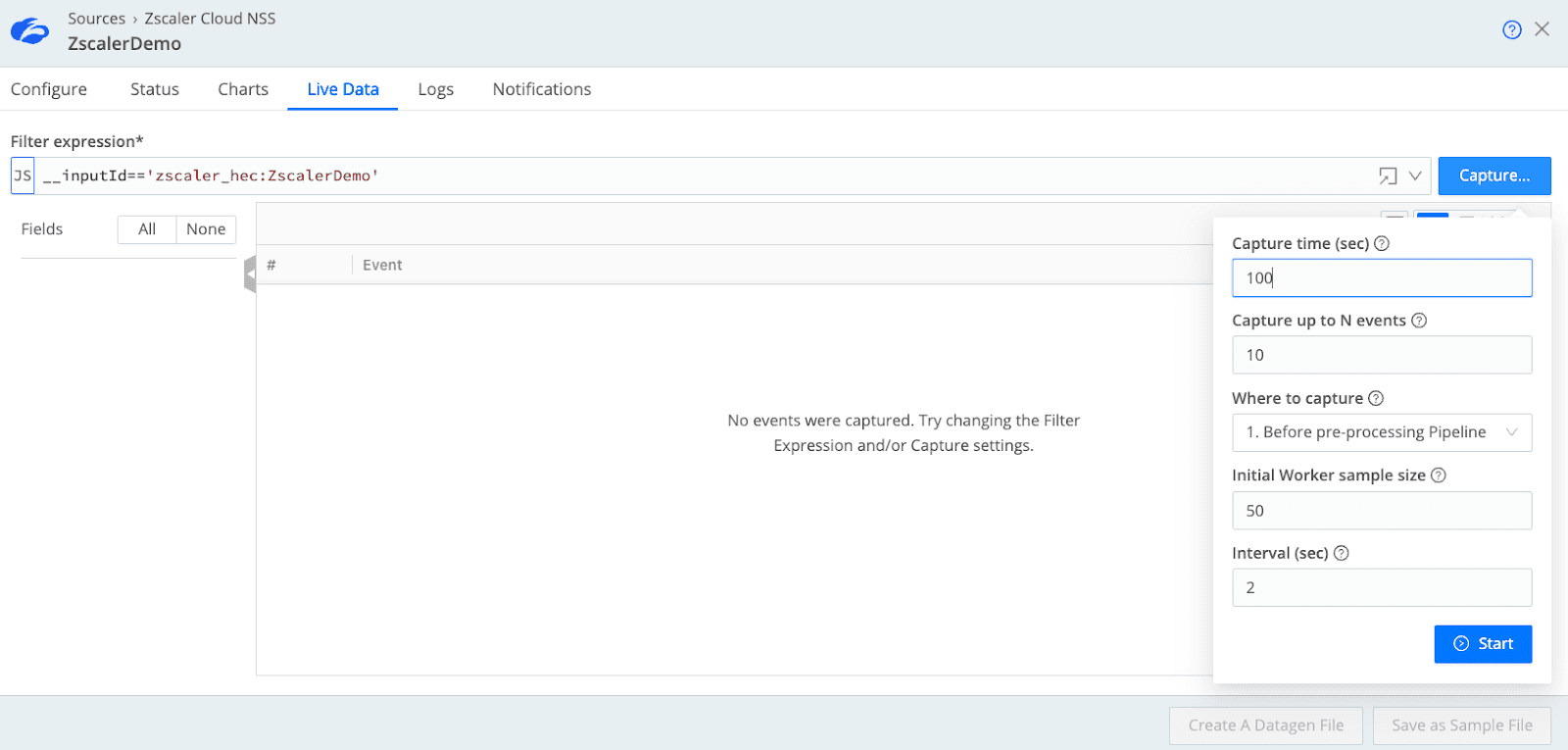The width and height of the screenshot is (1568, 750).
Task: Click the Where to capture help icon
Action: pyautogui.click(x=1376, y=398)
